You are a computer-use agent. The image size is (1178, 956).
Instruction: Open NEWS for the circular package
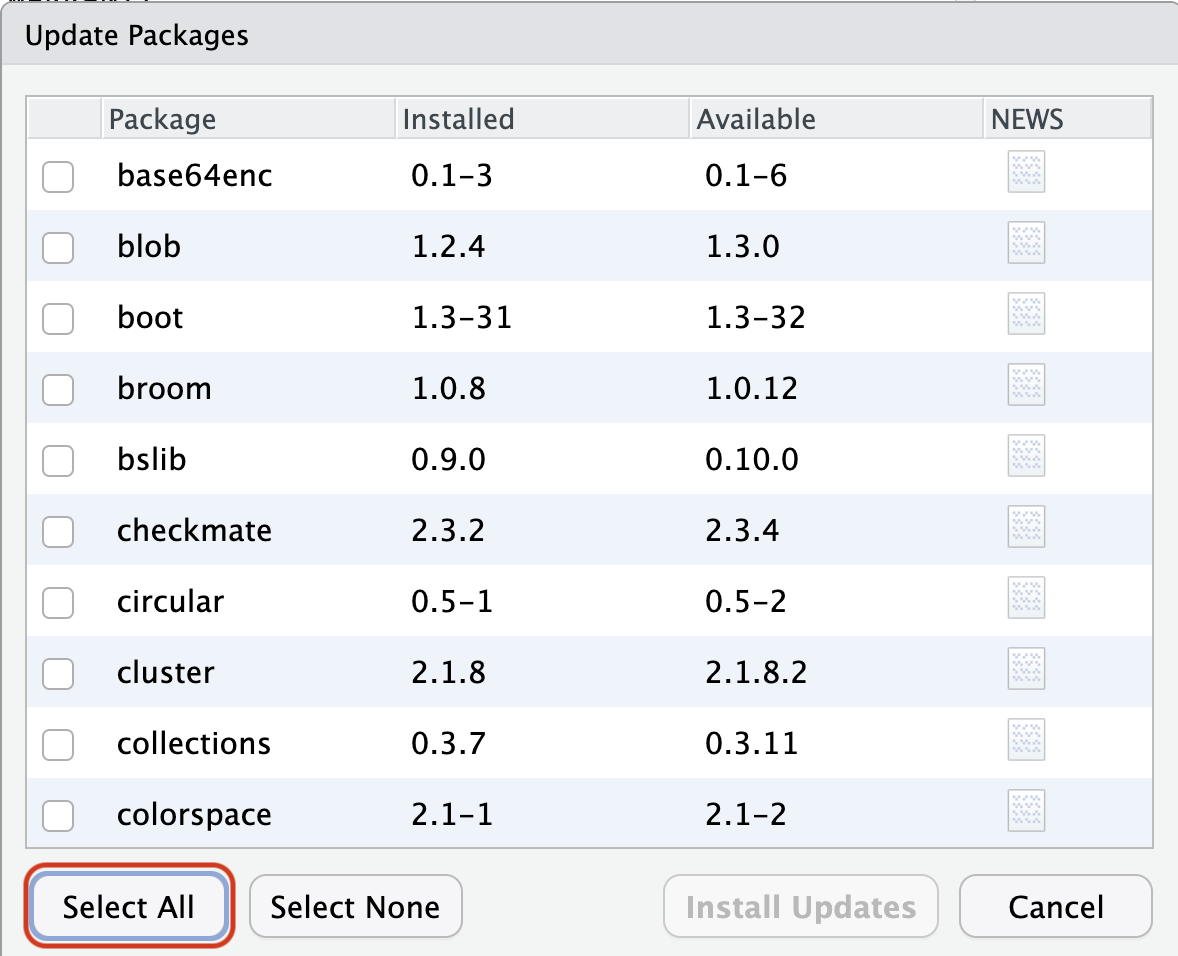pyautogui.click(x=1025, y=597)
